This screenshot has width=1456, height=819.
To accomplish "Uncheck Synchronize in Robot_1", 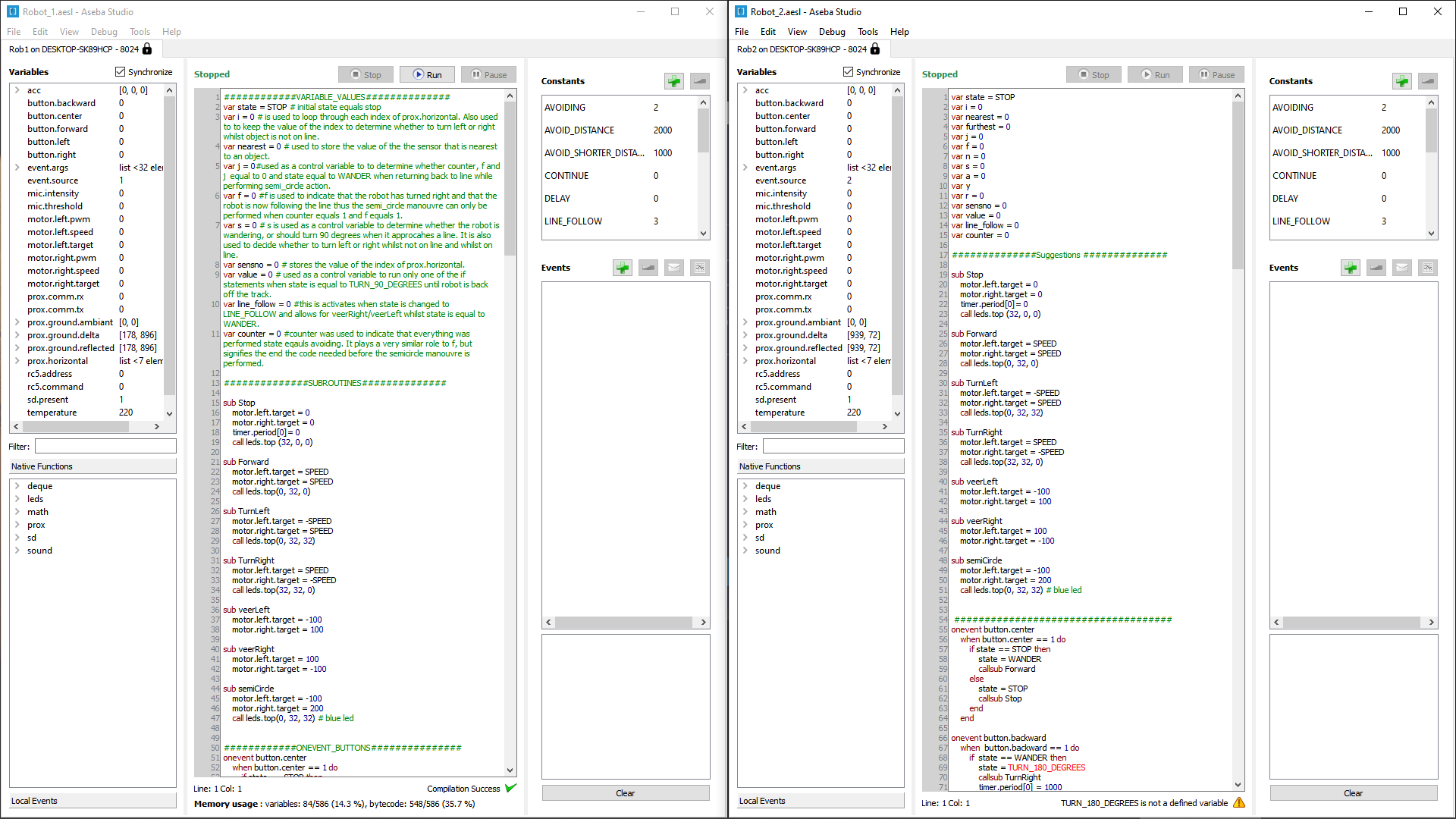I will coord(120,71).
